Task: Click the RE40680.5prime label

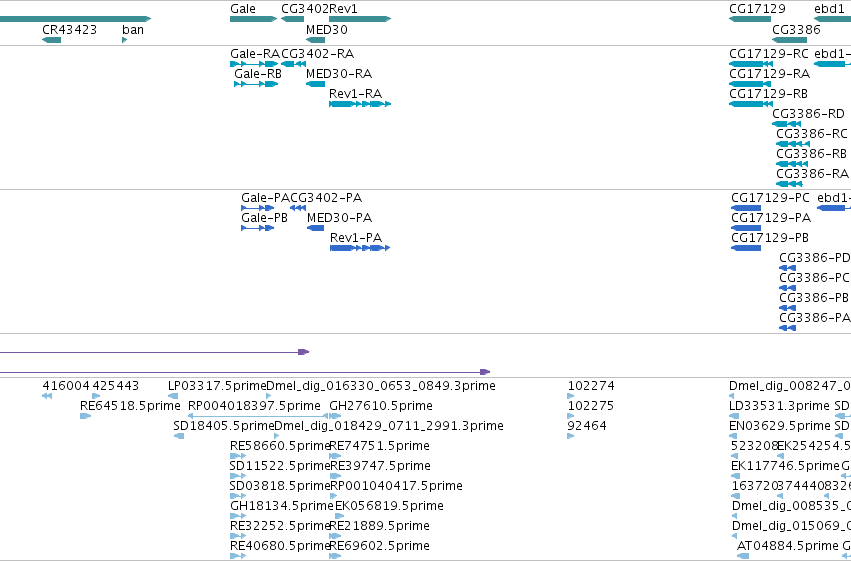Action: 280,547
